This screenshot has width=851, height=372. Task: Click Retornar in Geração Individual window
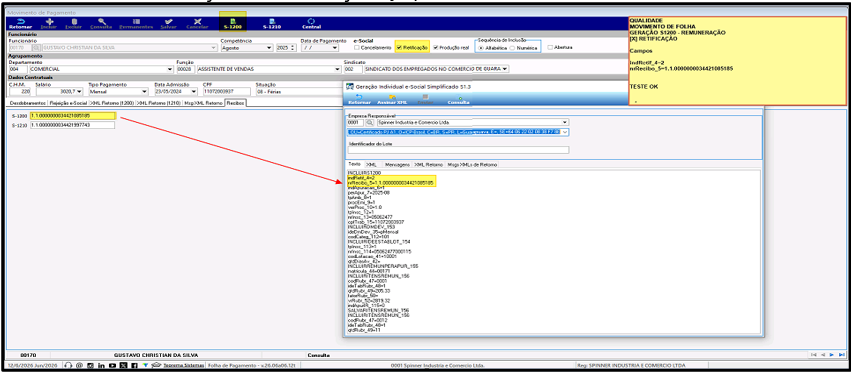[x=358, y=99]
